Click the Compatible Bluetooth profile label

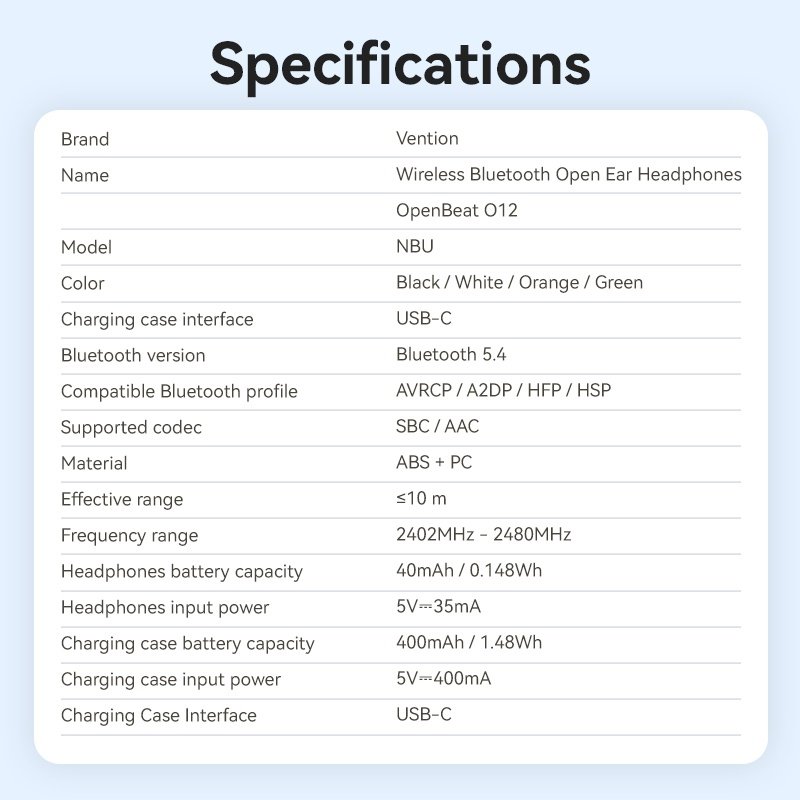point(179,391)
